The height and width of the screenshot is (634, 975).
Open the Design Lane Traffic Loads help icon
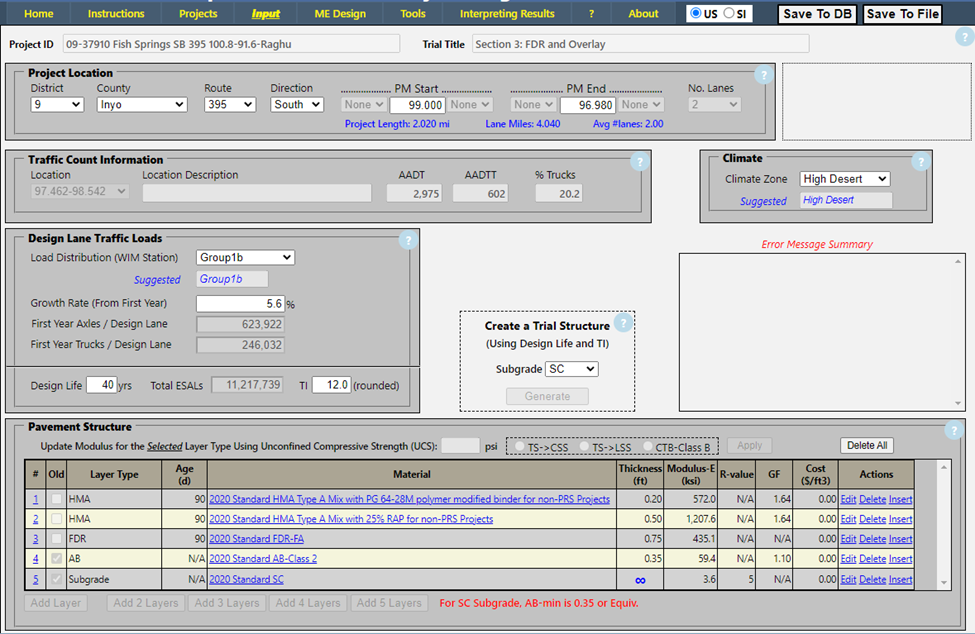407,240
